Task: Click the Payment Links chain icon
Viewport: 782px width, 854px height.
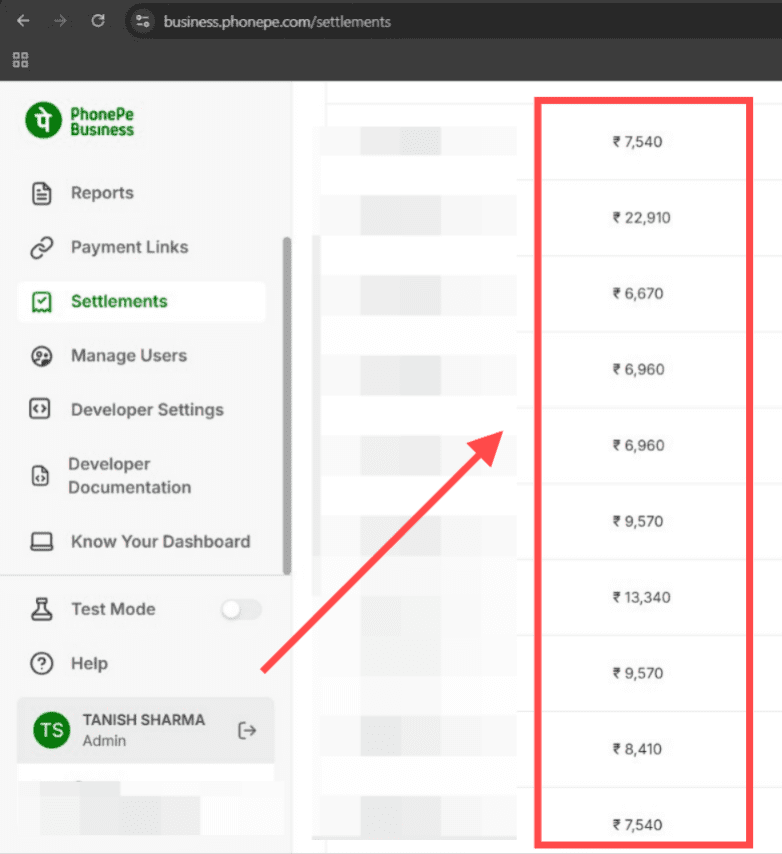Action: 41,247
